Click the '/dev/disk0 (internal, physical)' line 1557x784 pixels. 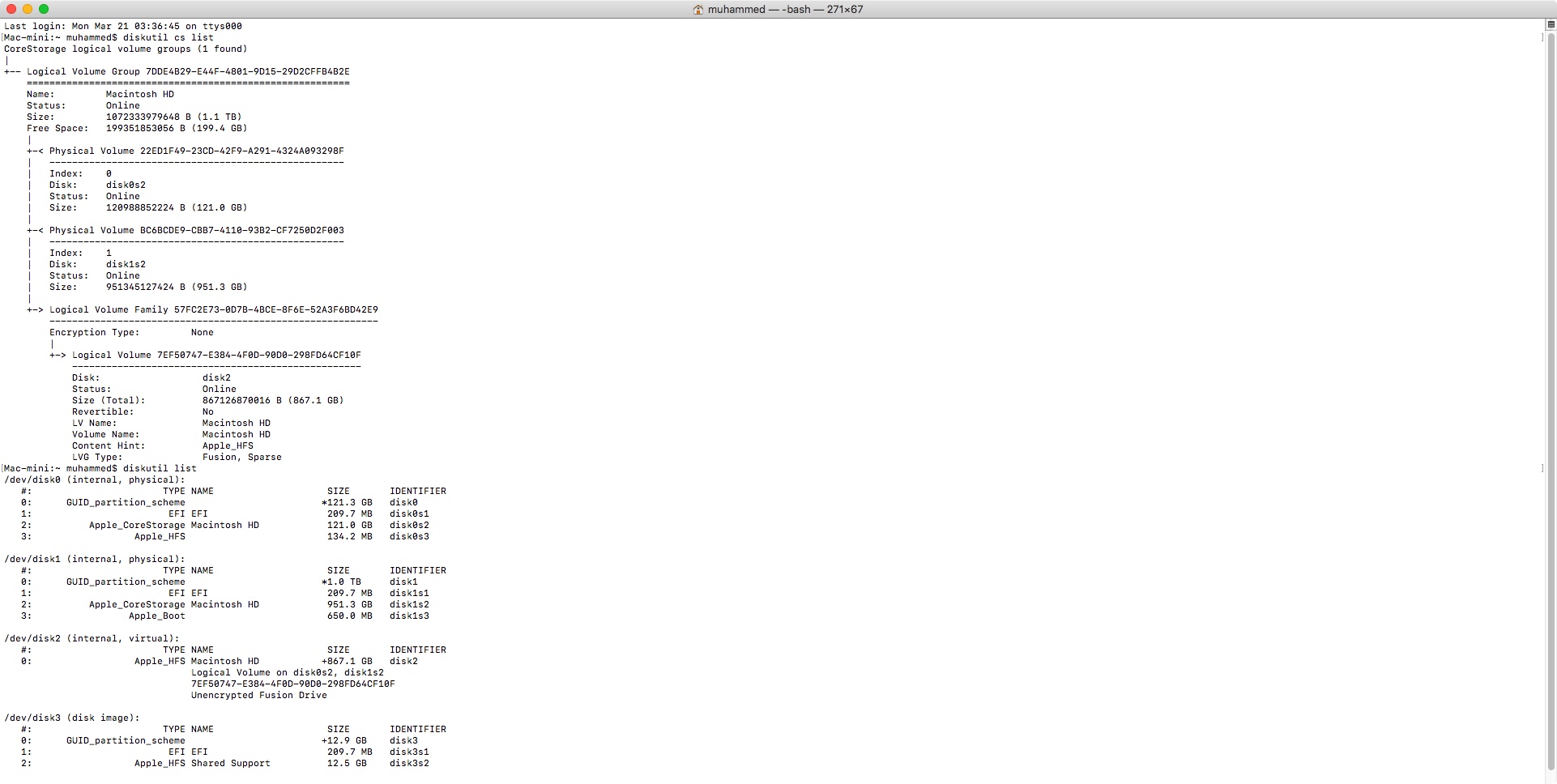pyautogui.click(x=95, y=479)
